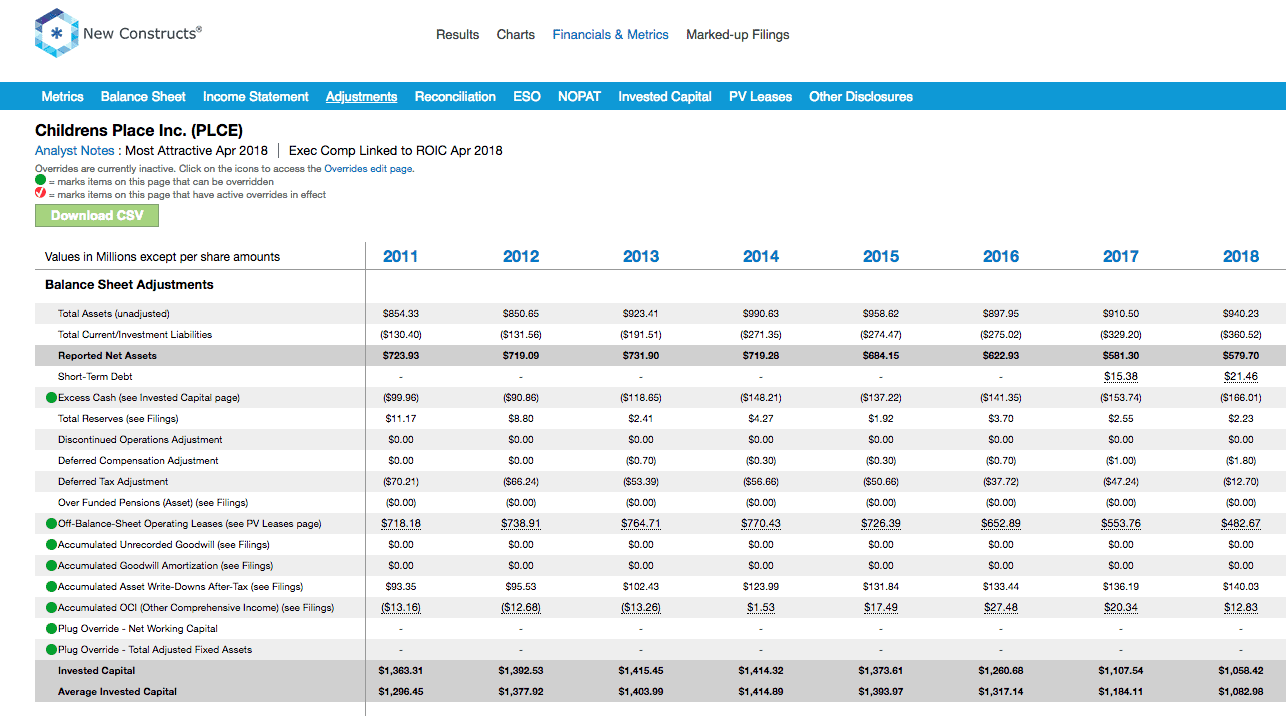This screenshot has height=716, width=1286.
Task: Switch to the Invested Capital tab
Action: tap(665, 97)
